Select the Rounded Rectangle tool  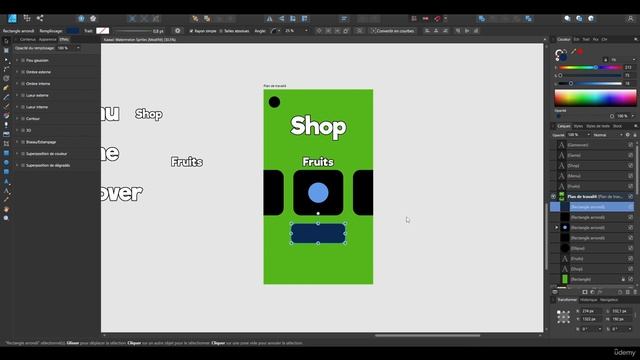click(x=6, y=172)
